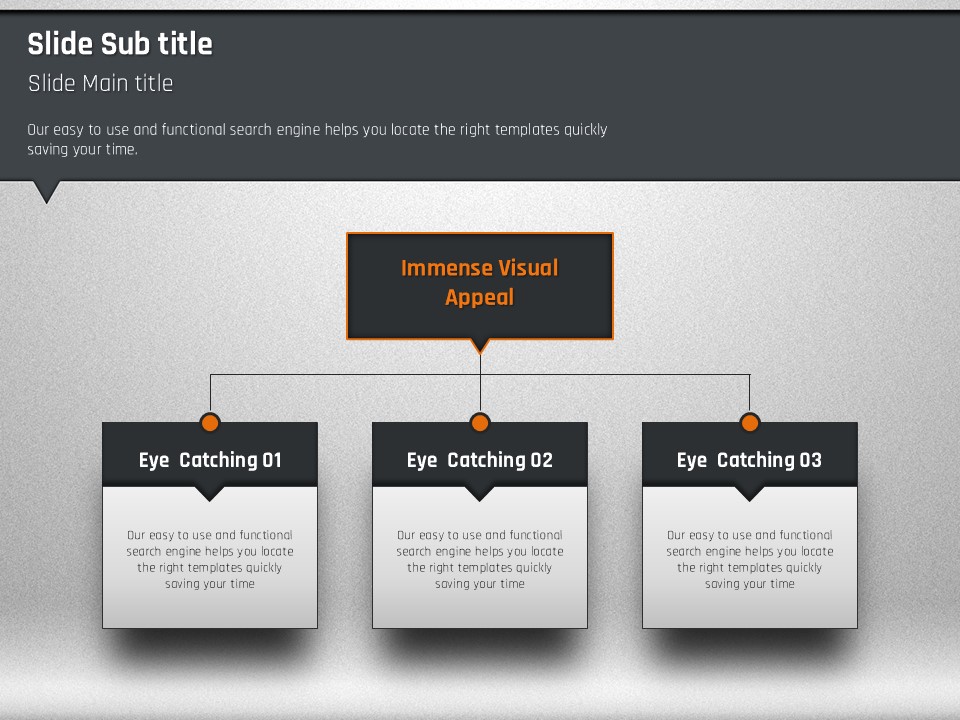Click the orange dot above Eye Catching 02
The image size is (960, 720).
pos(480,422)
